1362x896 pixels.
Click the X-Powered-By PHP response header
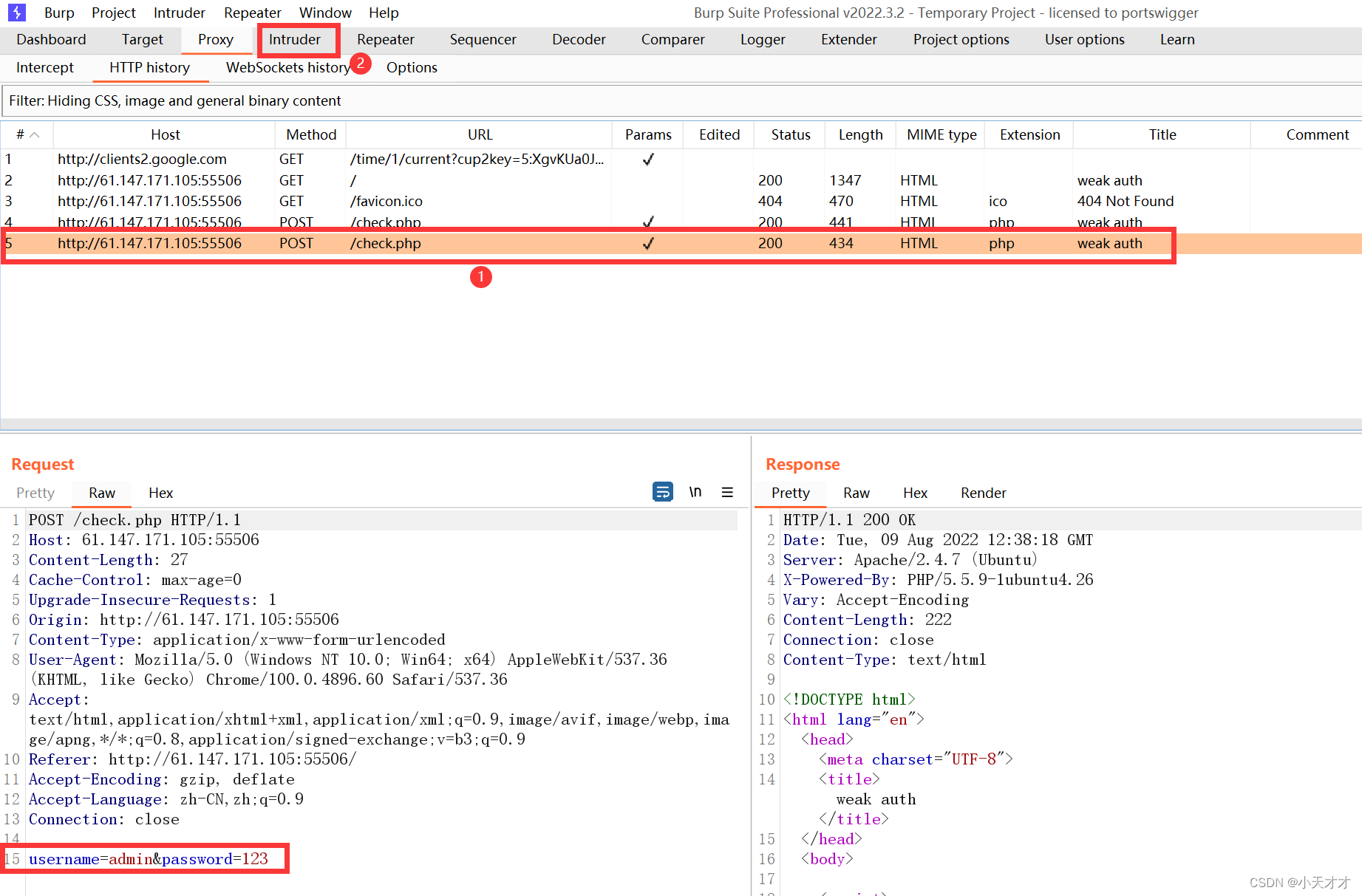939,580
